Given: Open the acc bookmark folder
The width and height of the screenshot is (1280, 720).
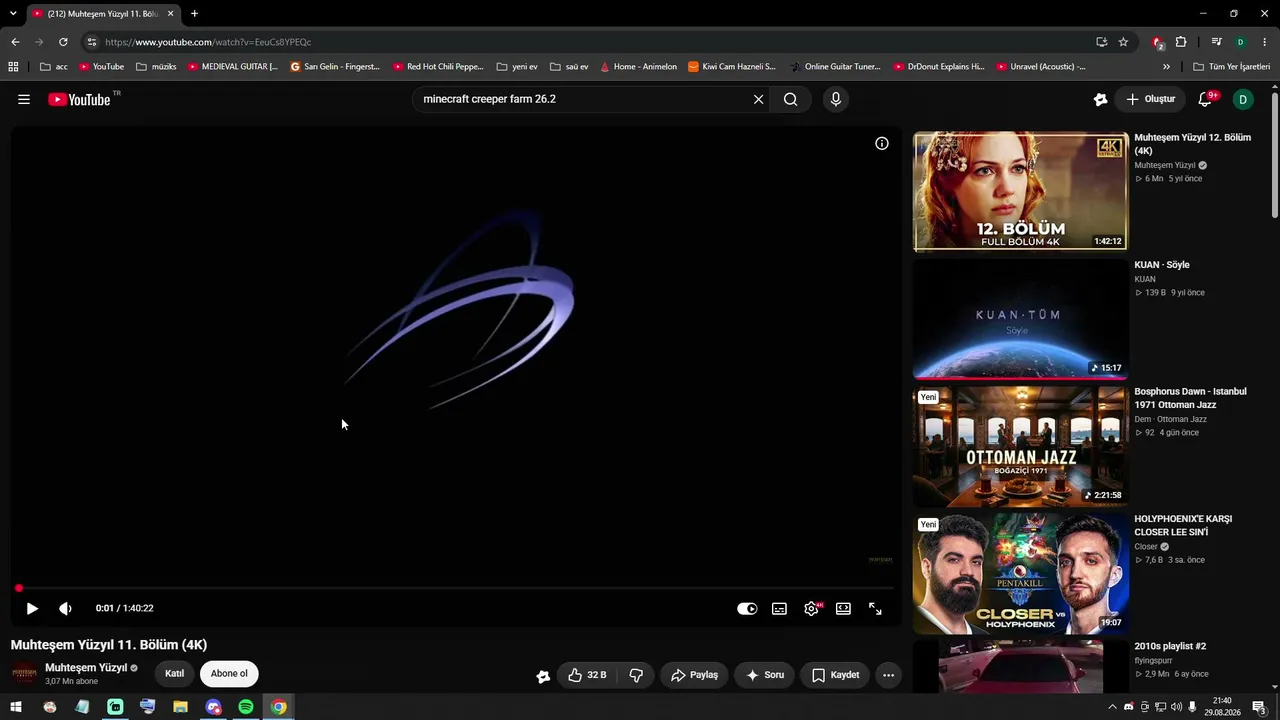Looking at the screenshot, I should point(54,67).
